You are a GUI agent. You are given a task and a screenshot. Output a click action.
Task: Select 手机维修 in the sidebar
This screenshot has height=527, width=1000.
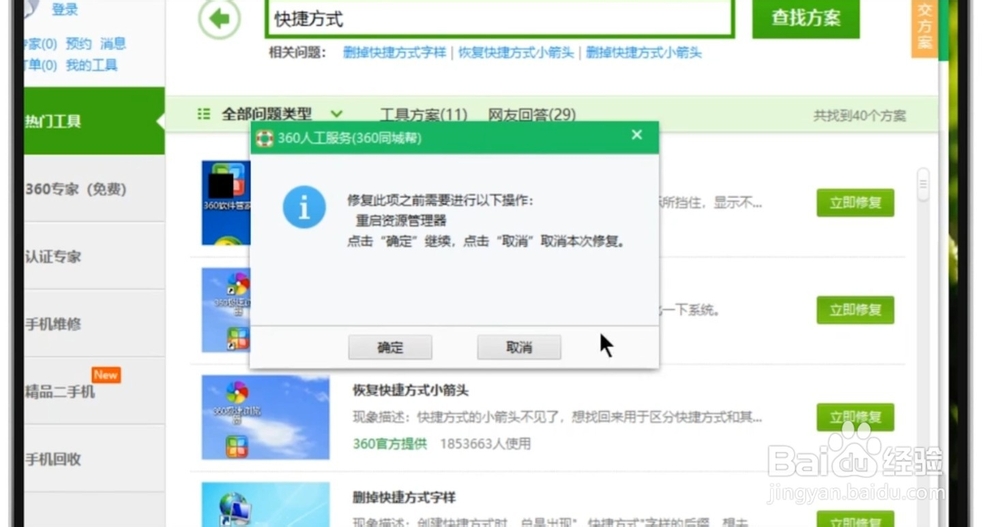(93, 323)
